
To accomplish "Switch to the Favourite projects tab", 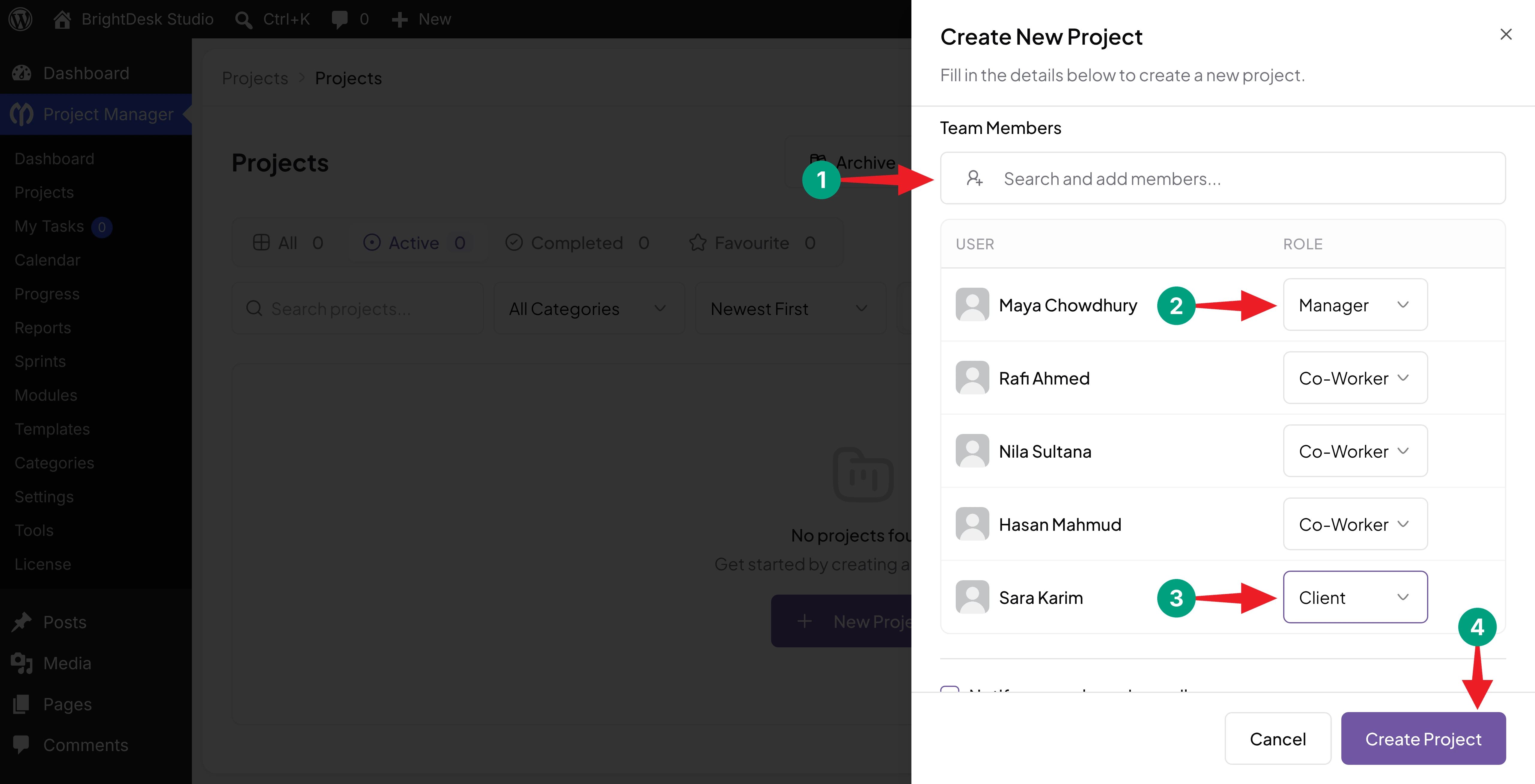I will point(752,242).
